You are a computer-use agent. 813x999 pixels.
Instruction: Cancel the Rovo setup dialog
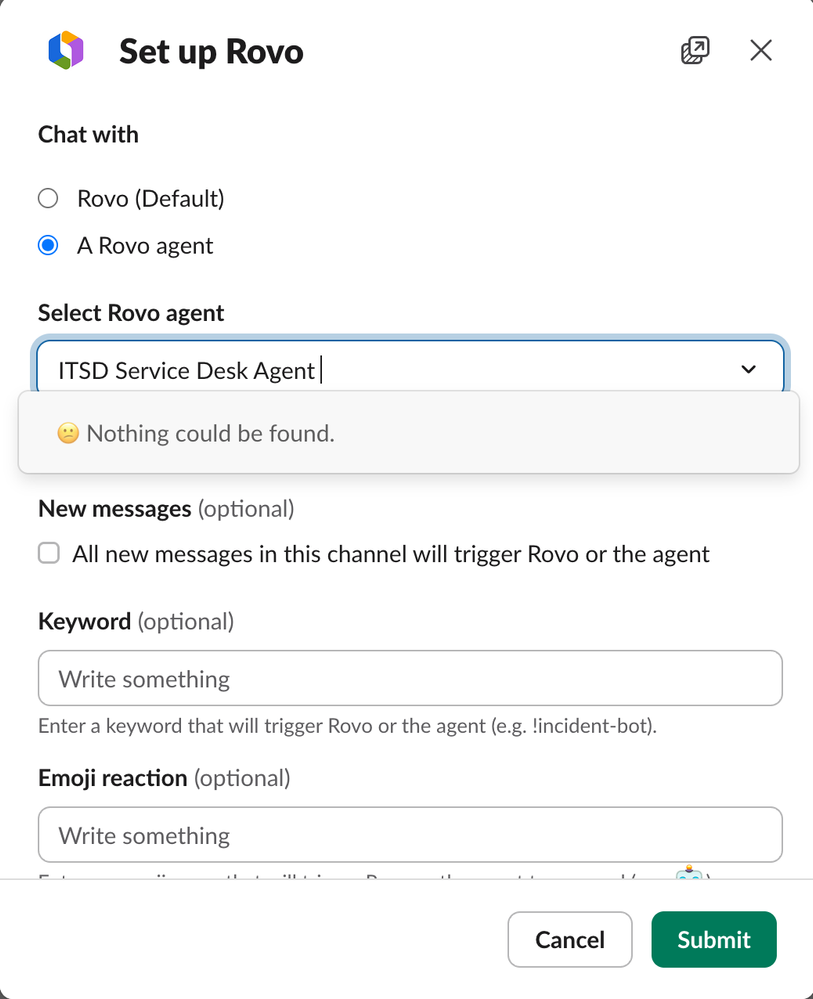click(x=570, y=939)
